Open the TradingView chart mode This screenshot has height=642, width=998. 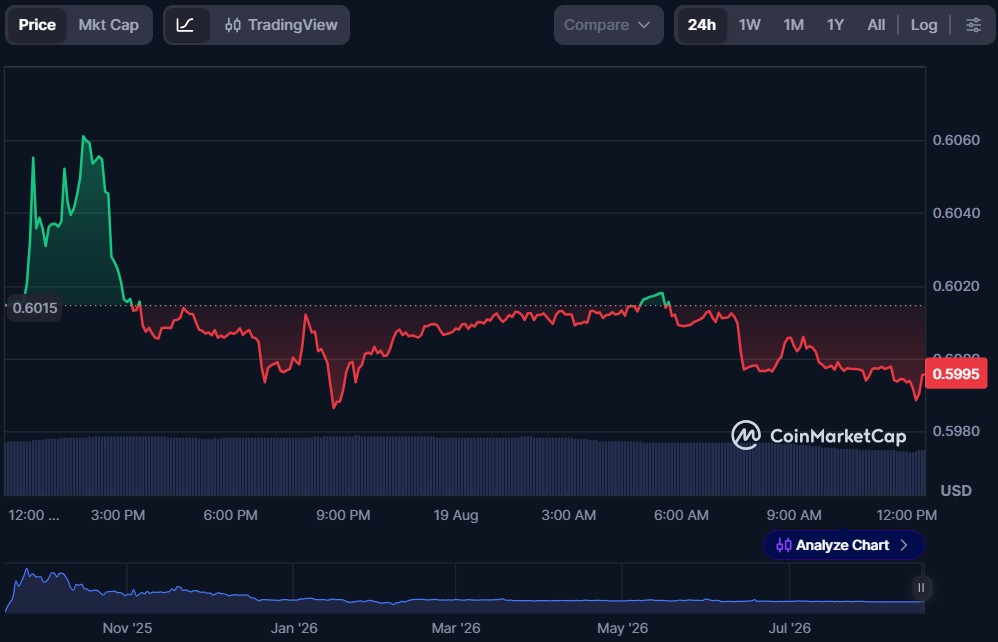(281, 25)
